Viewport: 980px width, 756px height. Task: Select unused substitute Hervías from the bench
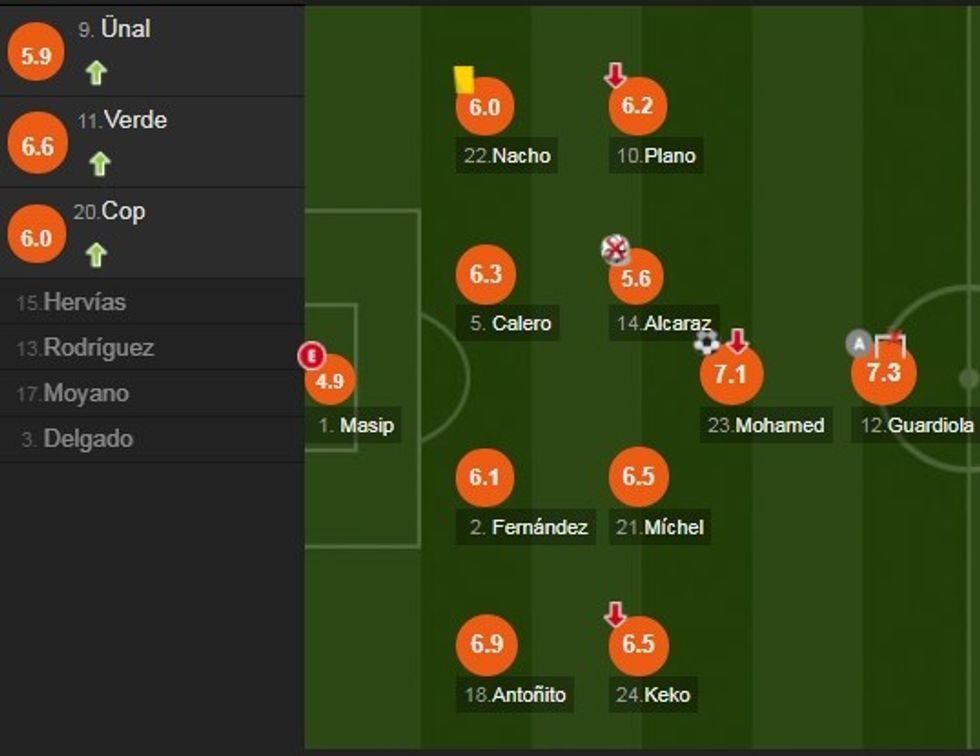[x=85, y=302]
